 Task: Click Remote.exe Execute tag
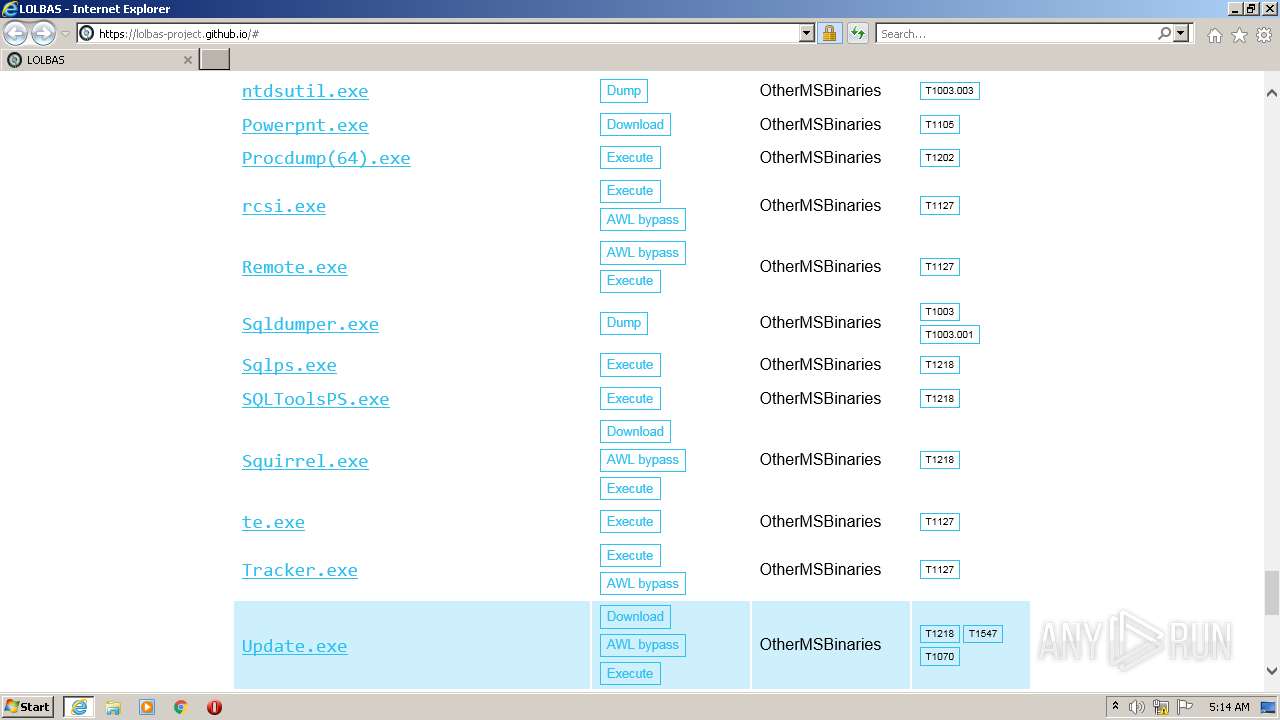[630, 281]
